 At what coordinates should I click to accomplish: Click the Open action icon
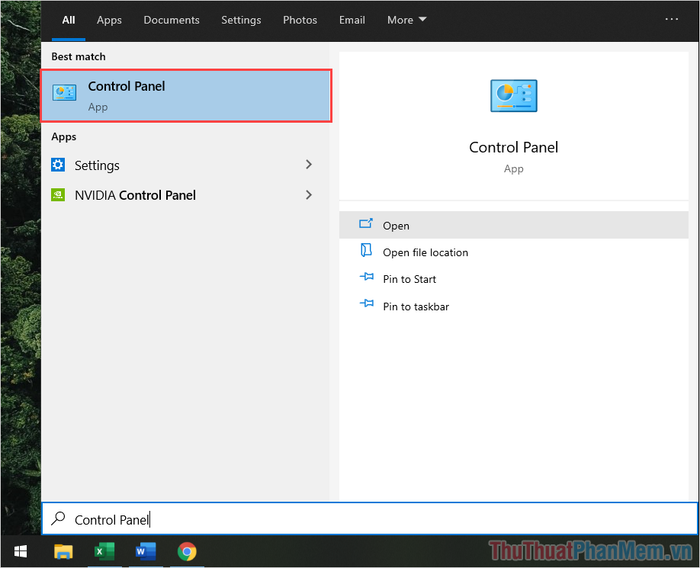(x=366, y=223)
